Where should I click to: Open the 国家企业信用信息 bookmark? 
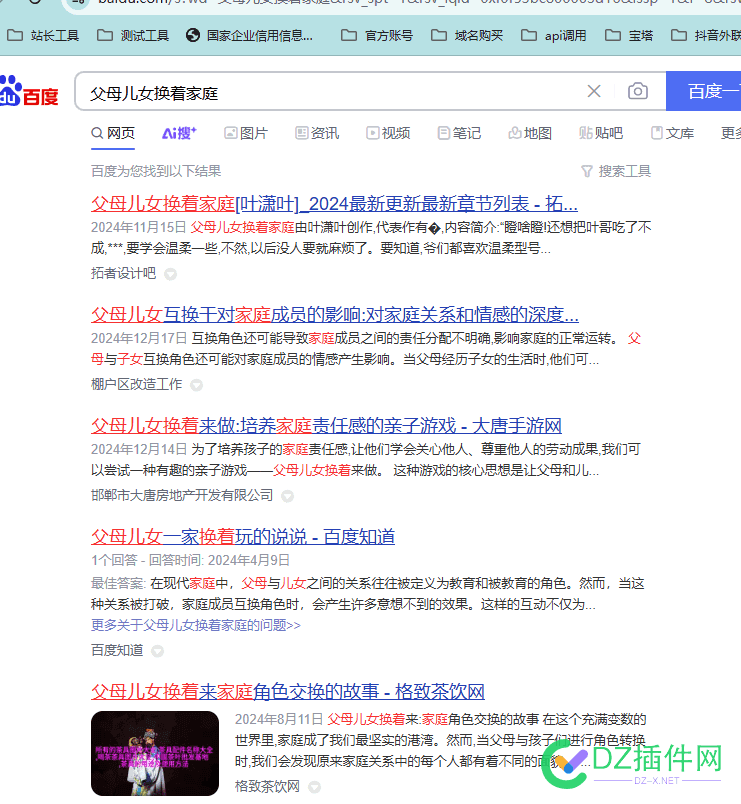click(x=249, y=35)
